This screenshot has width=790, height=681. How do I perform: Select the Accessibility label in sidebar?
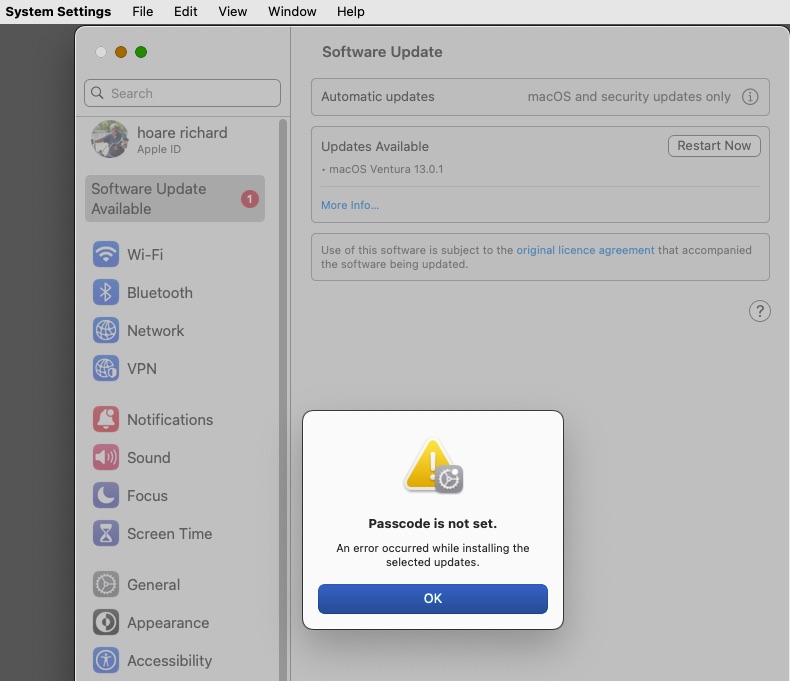(169, 660)
